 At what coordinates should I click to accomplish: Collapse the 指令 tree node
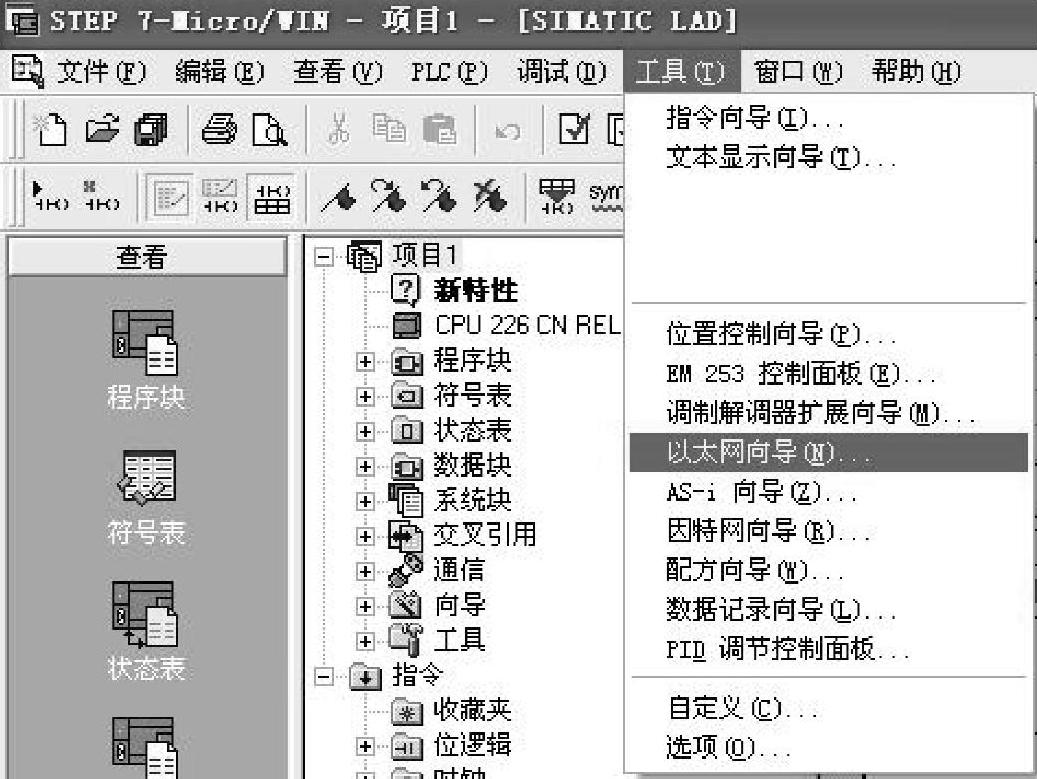tap(323, 676)
